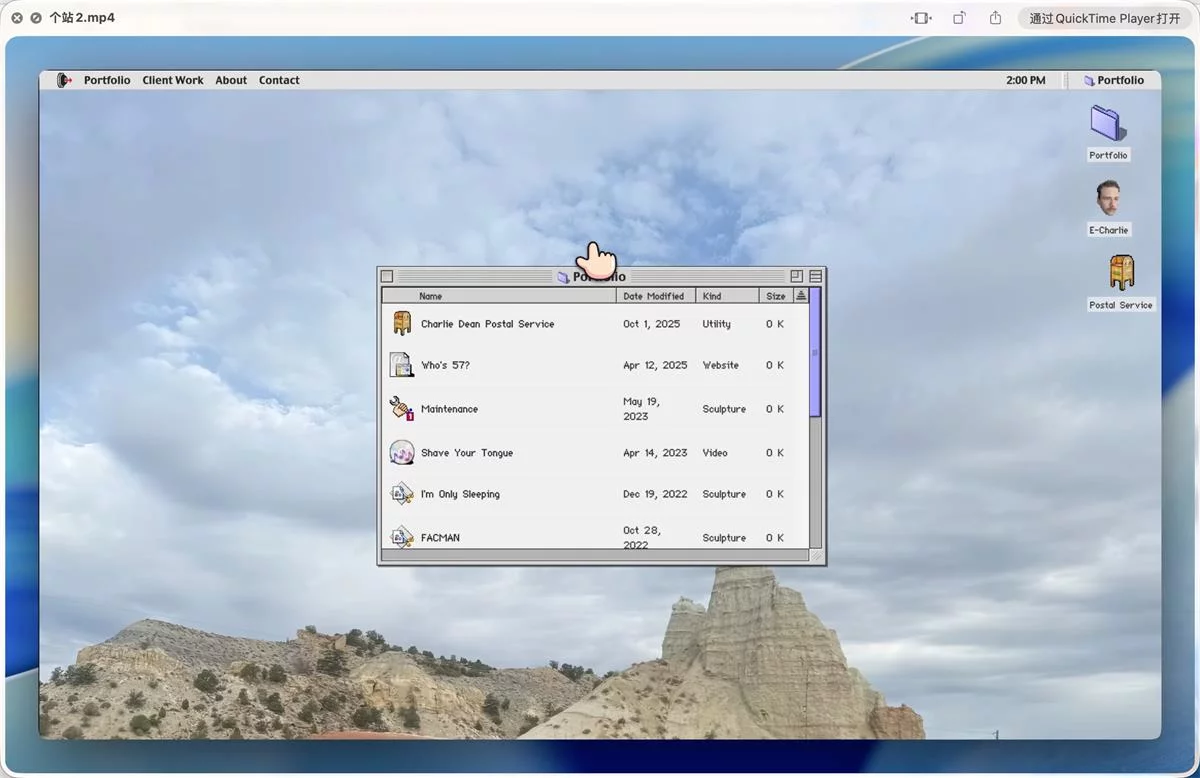Sort by the Date Modified column header
The image size is (1200, 778).
[x=656, y=296]
